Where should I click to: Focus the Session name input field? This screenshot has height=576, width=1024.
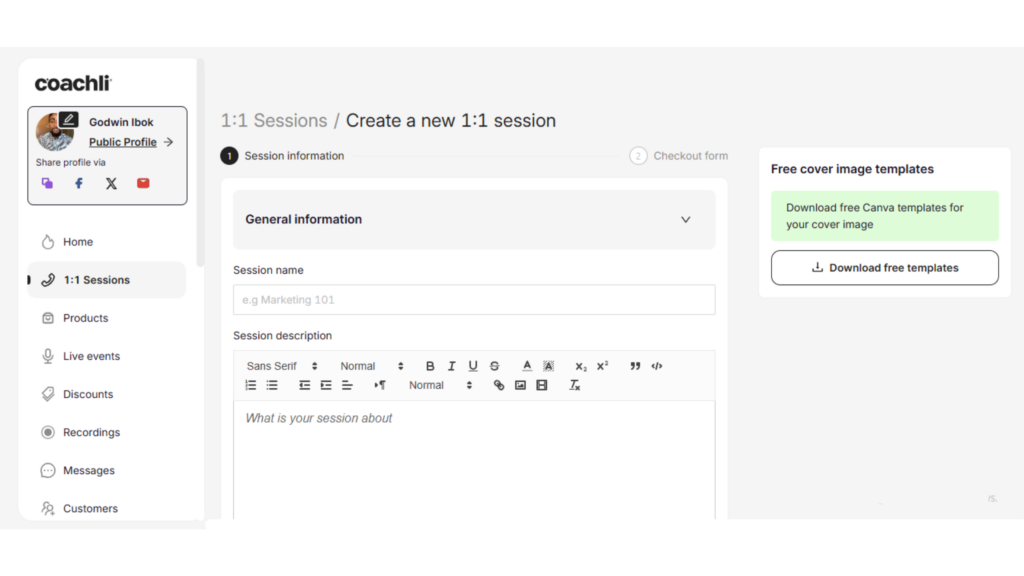point(474,300)
